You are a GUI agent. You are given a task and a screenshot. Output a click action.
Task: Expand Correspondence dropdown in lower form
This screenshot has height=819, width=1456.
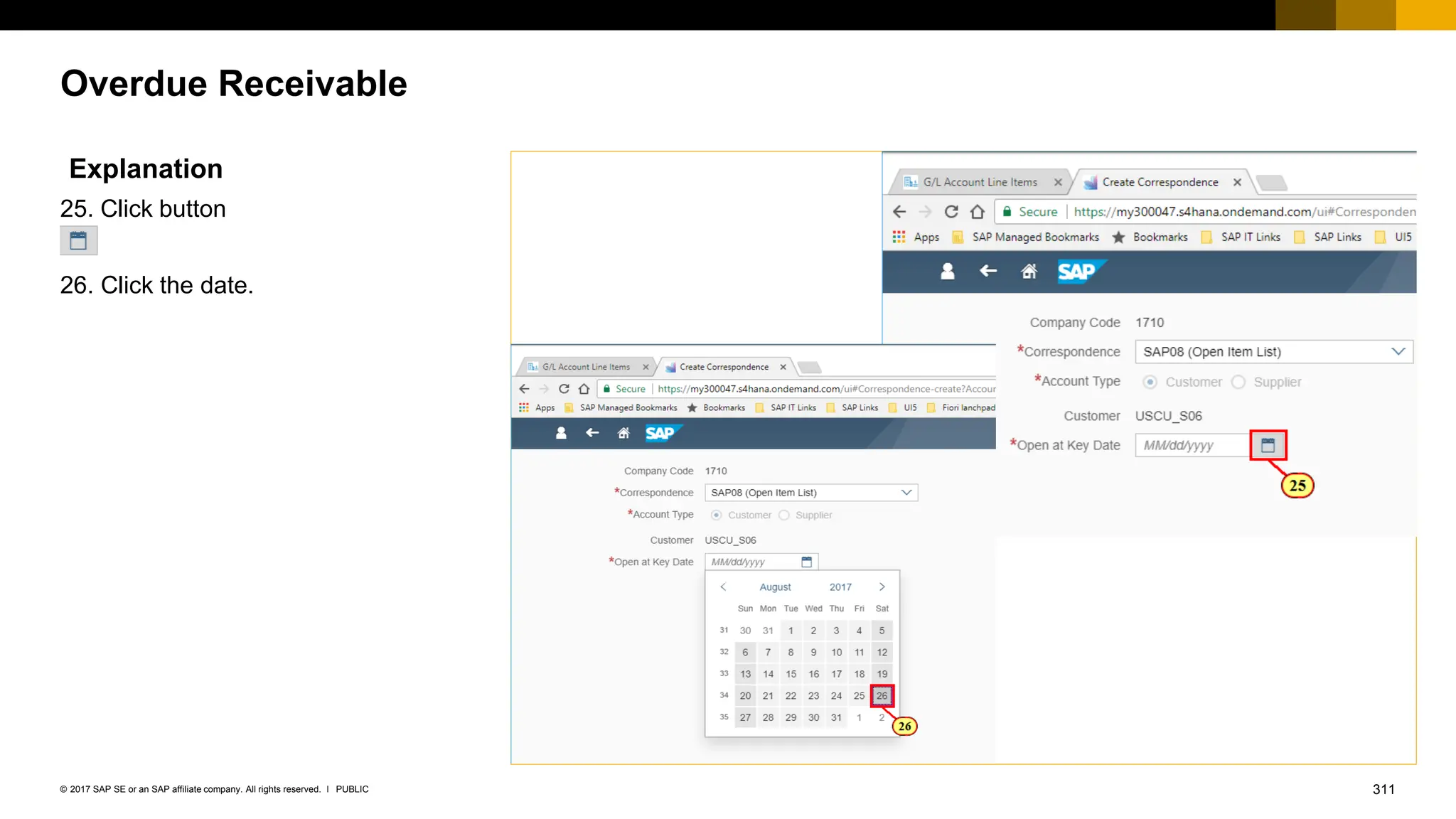906,492
